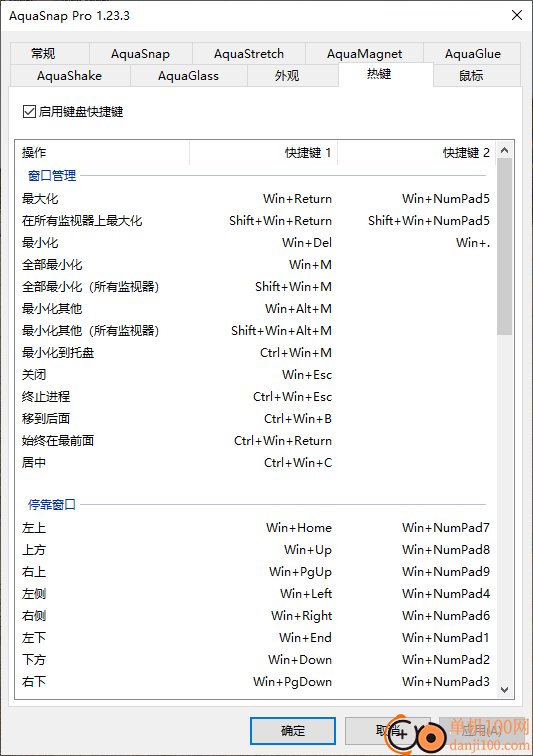Screen dimensions: 533x756
Task: Go to the AquaGlue tab
Action: (x=472, y=54)
